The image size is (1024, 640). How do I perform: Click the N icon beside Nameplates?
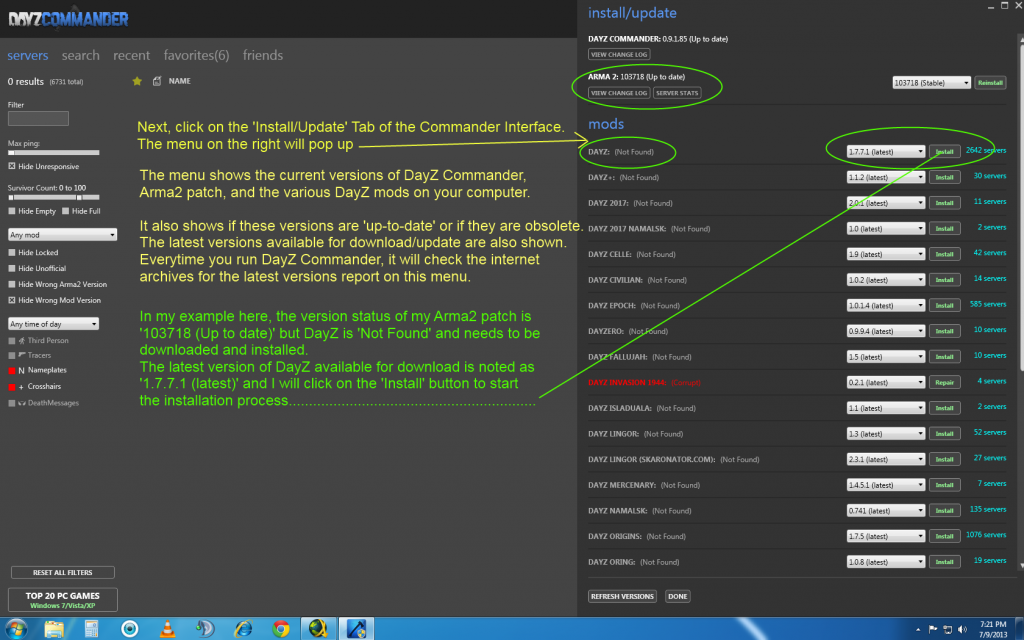click(22, 370)
